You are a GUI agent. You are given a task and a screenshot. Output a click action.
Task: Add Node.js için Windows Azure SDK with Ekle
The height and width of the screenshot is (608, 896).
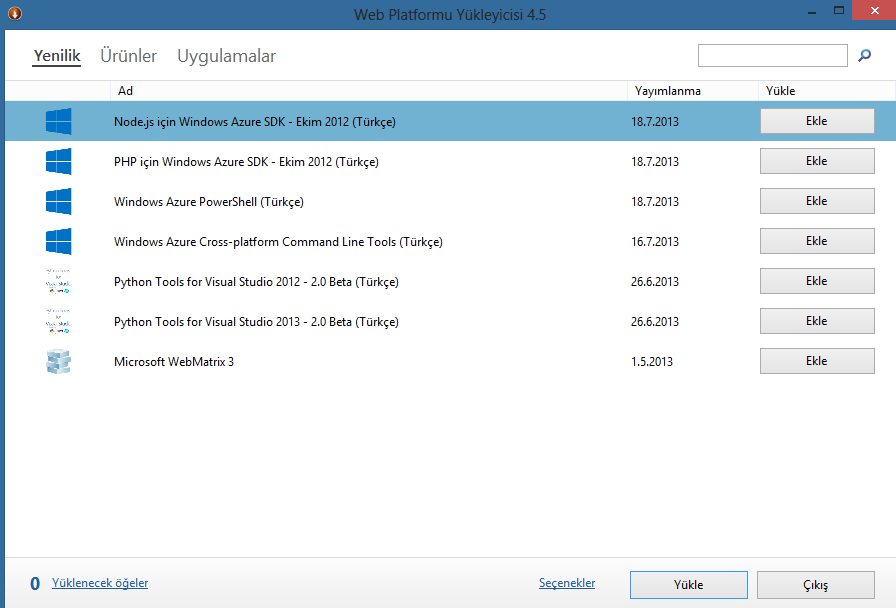[817, 121]
